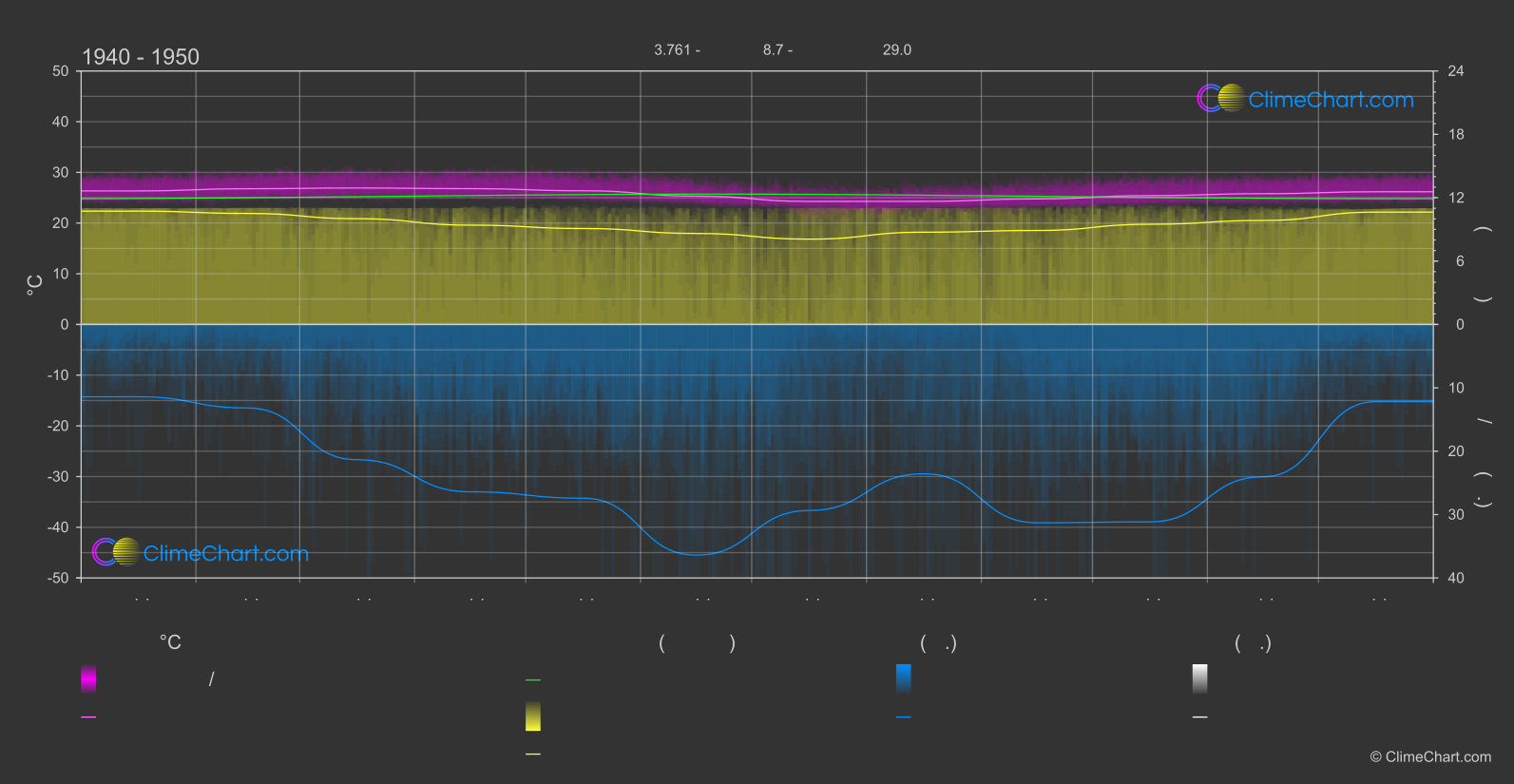Click the yellow gradient legend swatch
The image size is (1514, 784).
tap(533, 717)
